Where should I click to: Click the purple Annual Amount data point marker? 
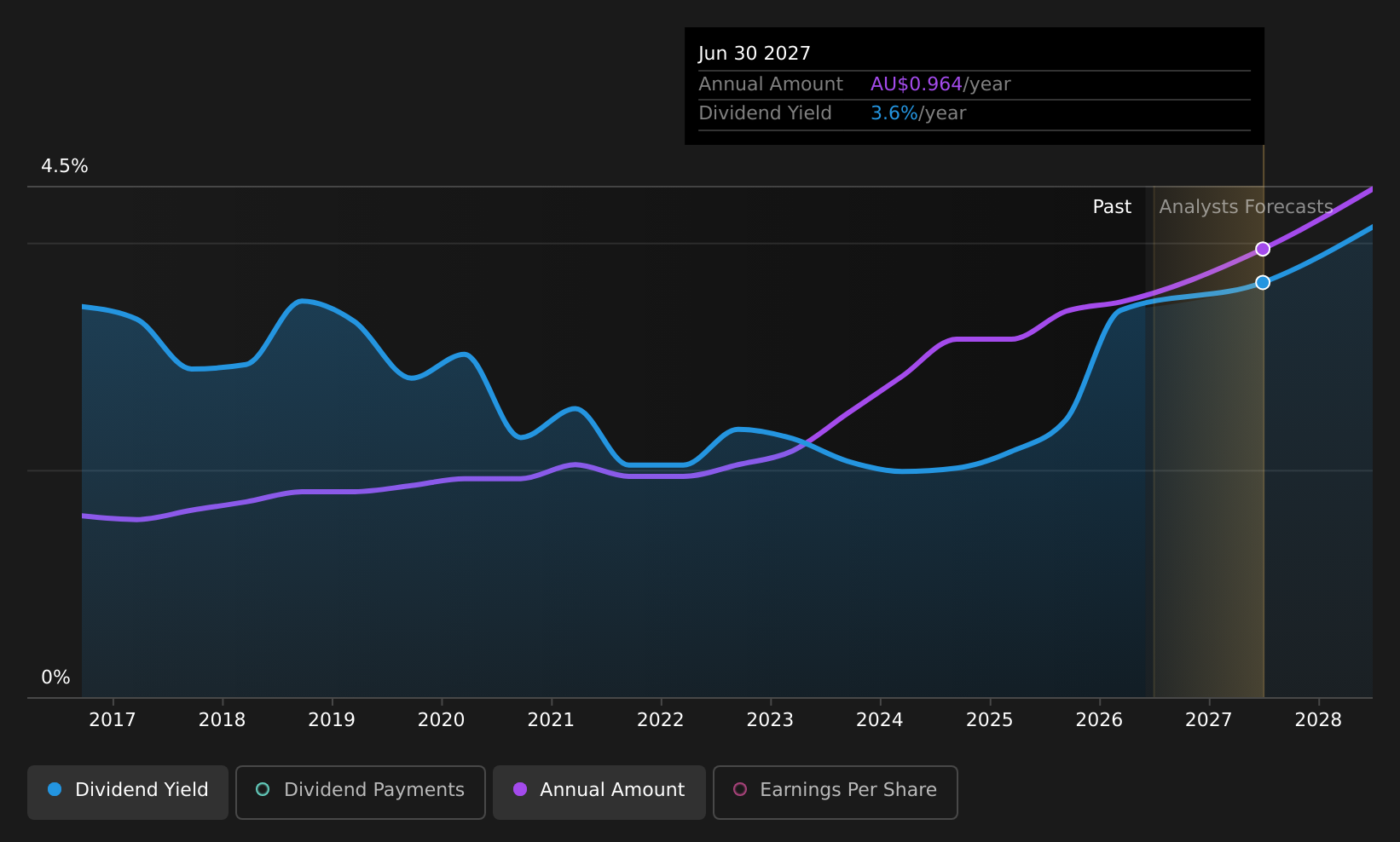click(1263, 249)
